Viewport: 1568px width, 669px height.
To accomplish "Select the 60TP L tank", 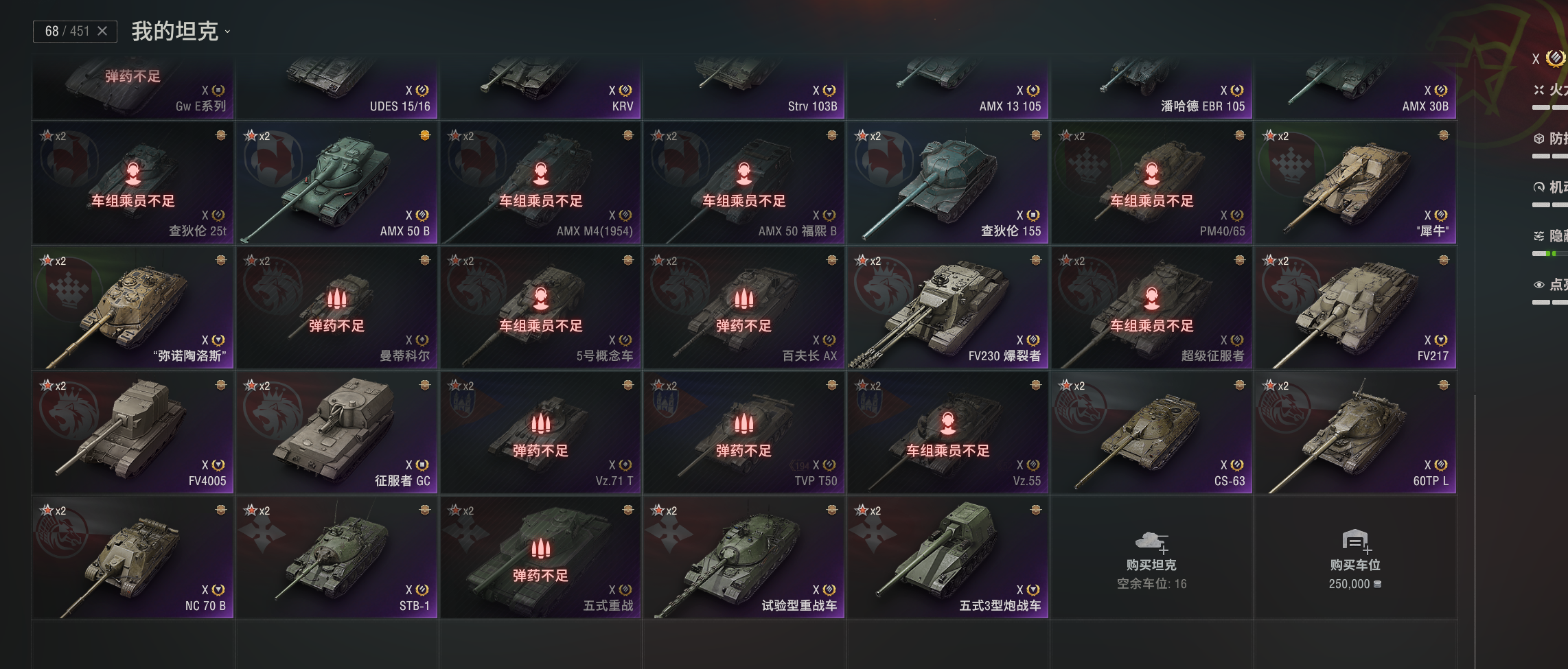I will pos(1355,433).
